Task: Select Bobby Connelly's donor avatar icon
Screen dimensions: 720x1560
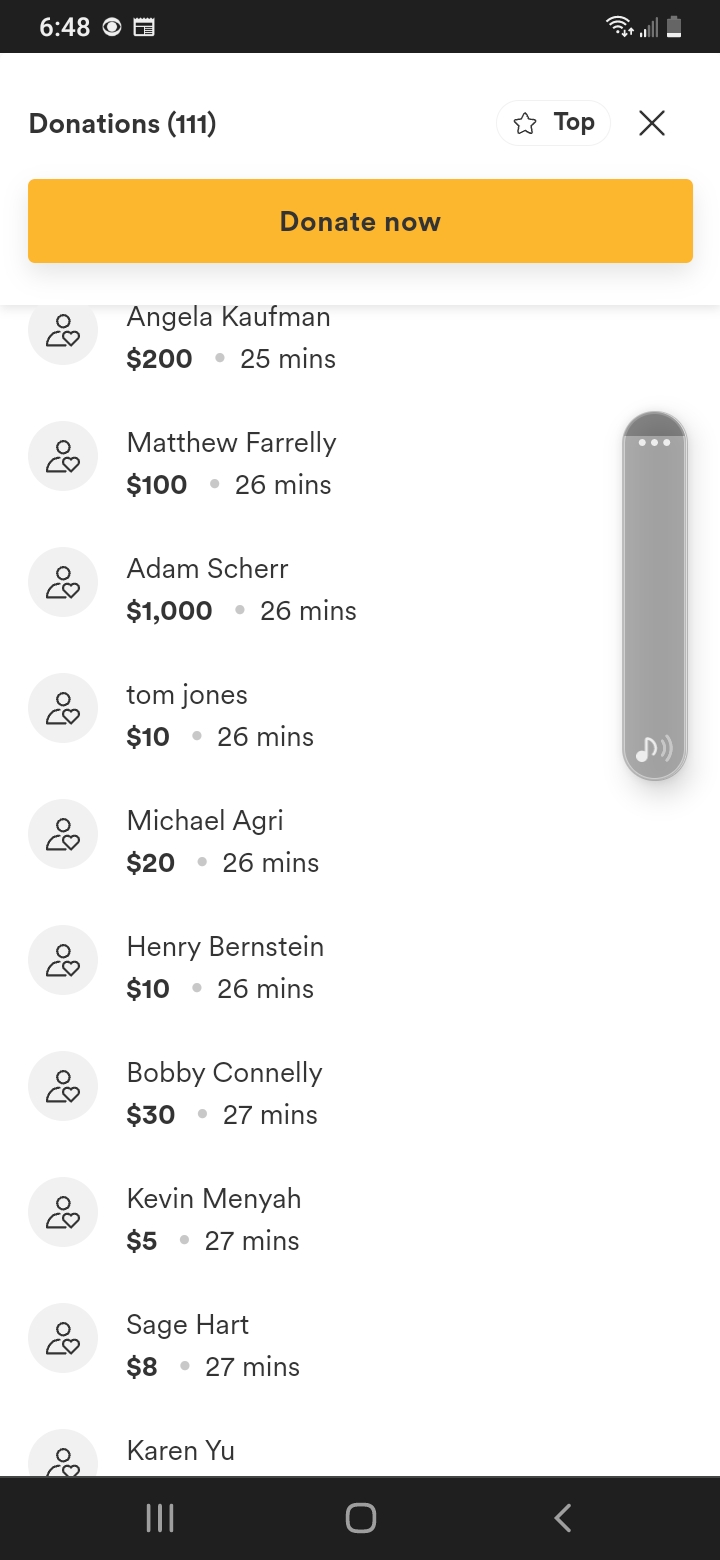Action: coord(63,1086)
